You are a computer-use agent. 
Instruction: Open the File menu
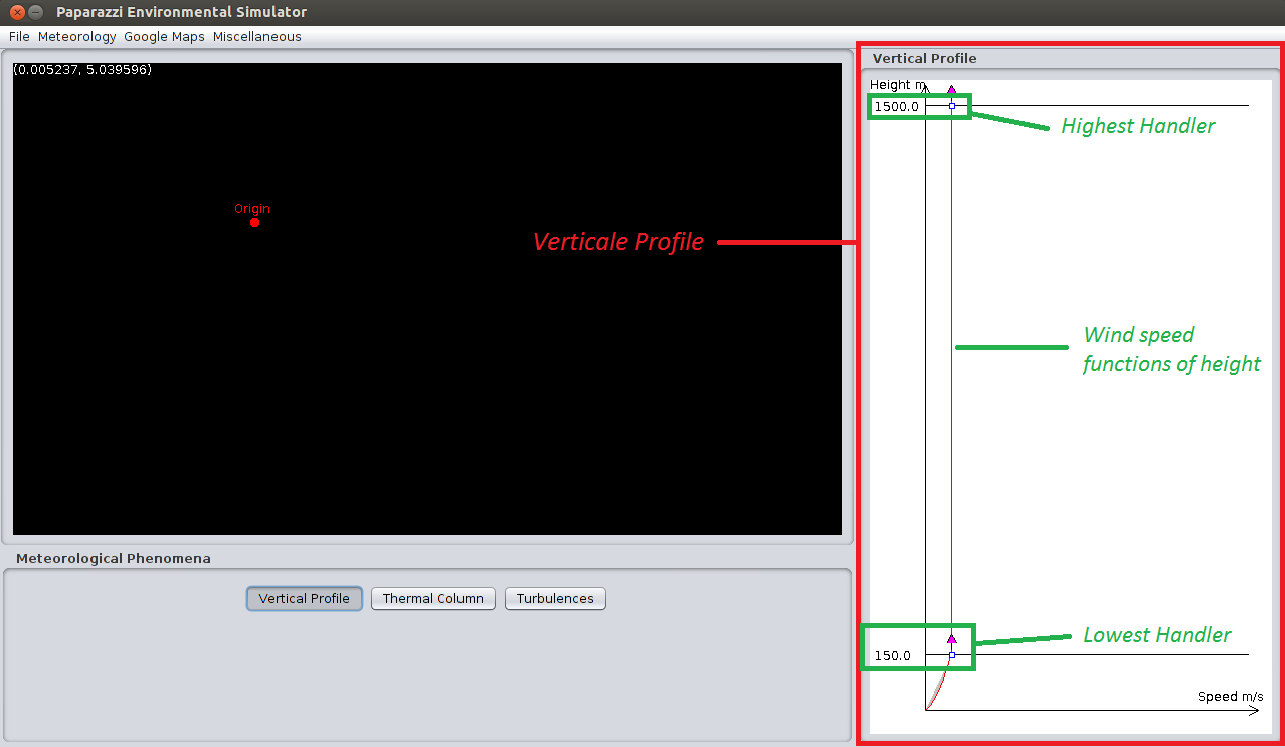[19, 37]
